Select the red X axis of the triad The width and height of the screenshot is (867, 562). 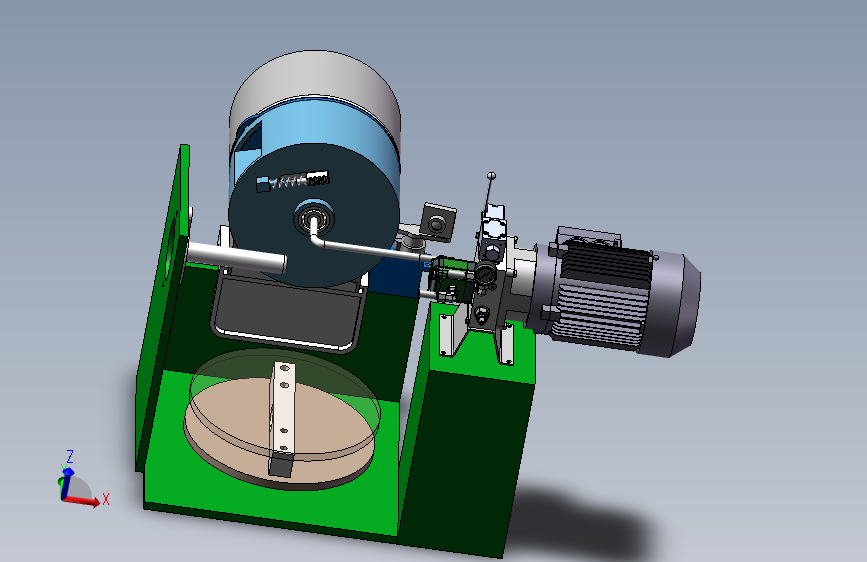(82, 501)
